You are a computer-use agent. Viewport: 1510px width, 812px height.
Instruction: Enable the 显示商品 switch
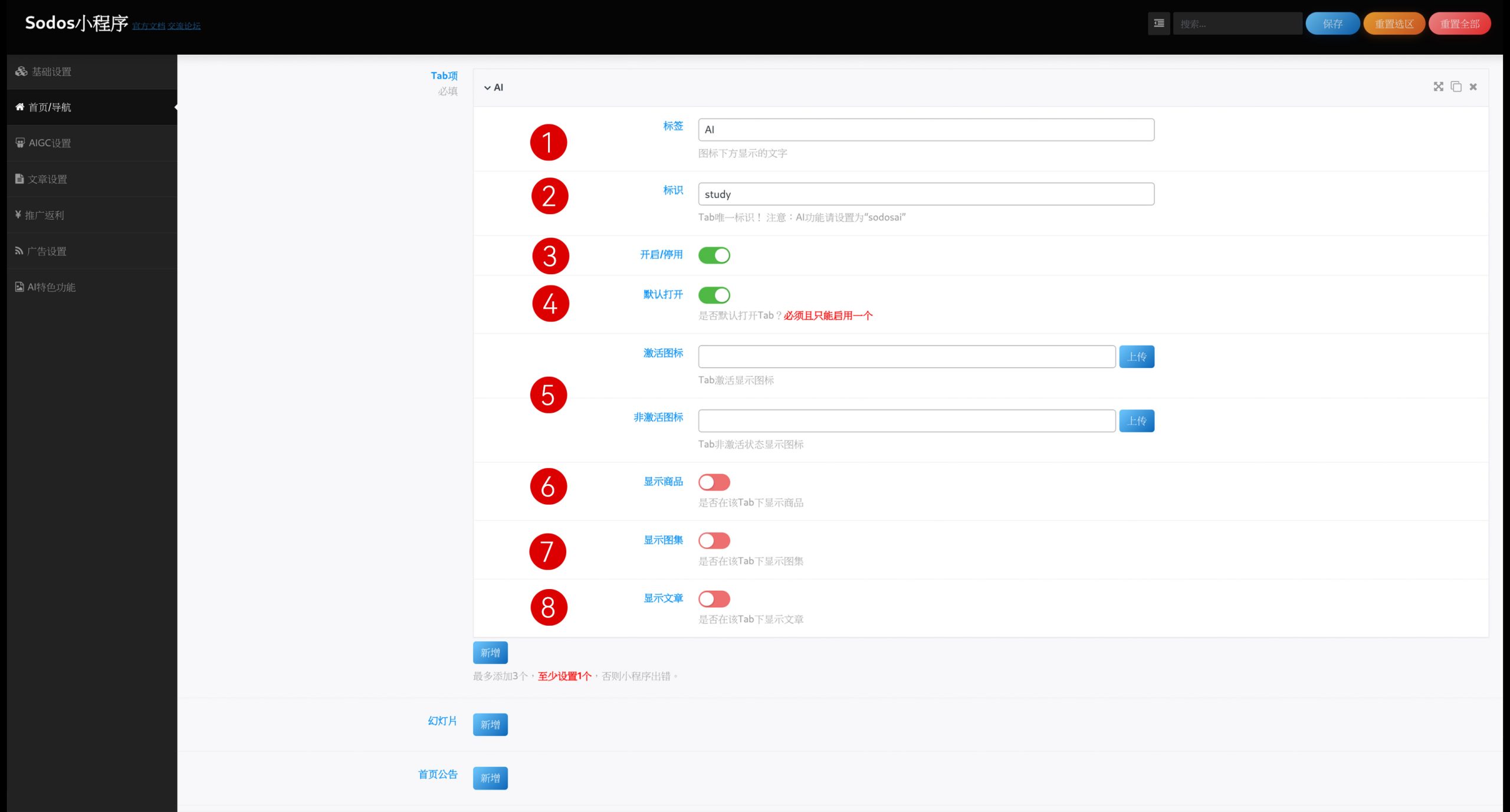[x=714, y=482]
